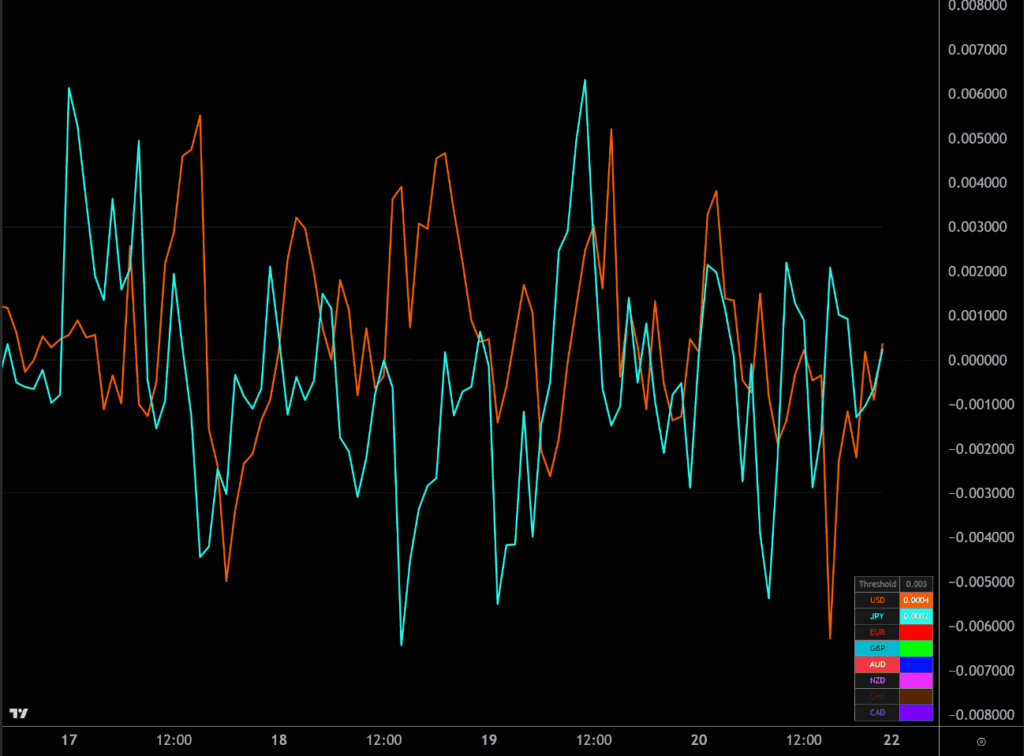Open chart settings gear at bottom-right corner

click(x=980, y=740)
